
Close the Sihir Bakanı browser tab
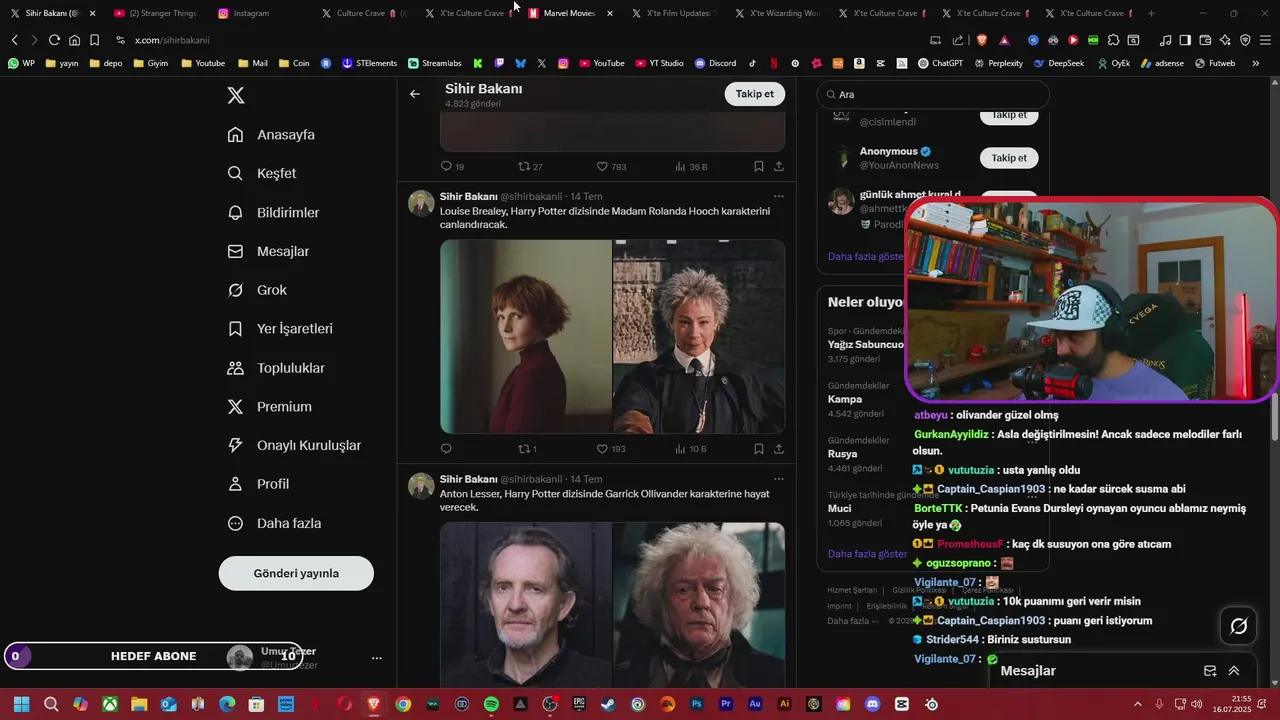coord(92,13)
